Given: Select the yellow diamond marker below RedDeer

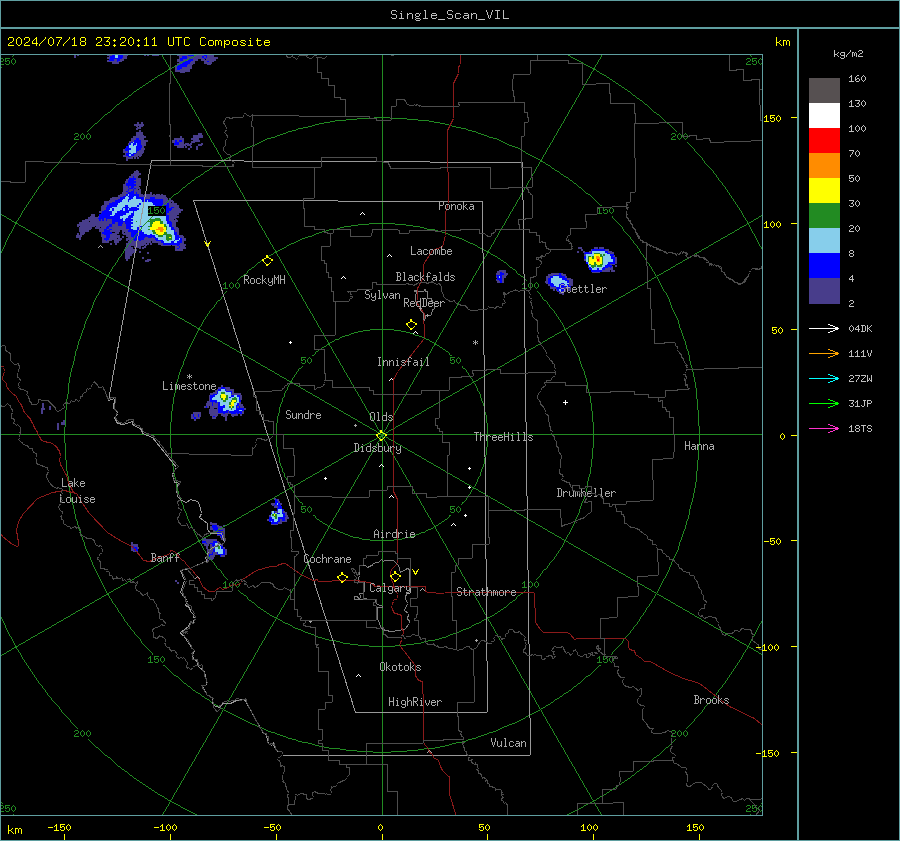Looking at the screenshot, I should (x=411, y=325).
